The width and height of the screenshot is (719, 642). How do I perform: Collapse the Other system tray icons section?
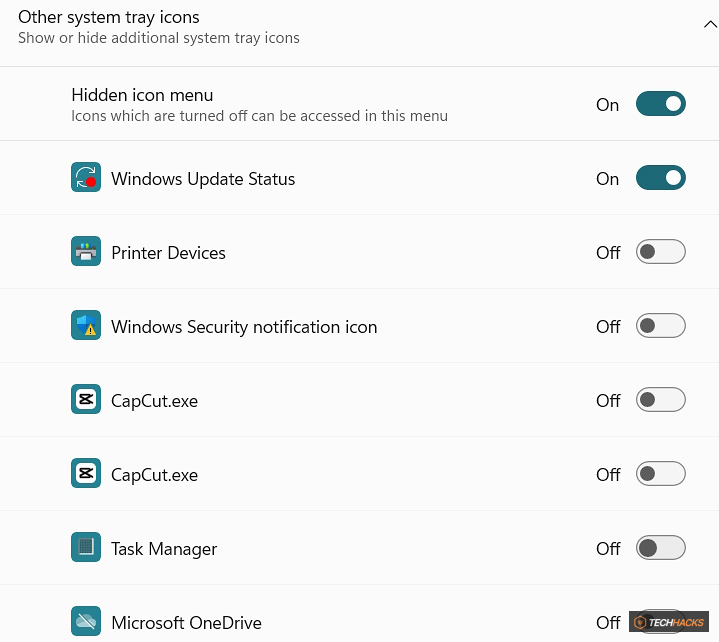pyautogui.click(x=710, y=24)
